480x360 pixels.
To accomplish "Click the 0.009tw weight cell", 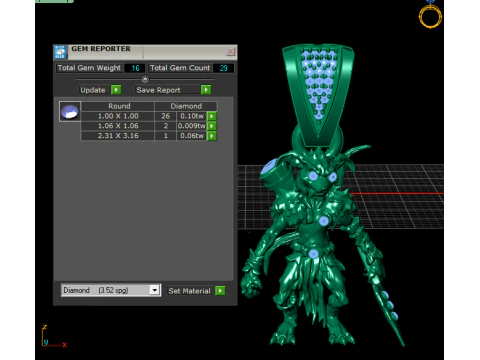I will [x=192, y=126].
